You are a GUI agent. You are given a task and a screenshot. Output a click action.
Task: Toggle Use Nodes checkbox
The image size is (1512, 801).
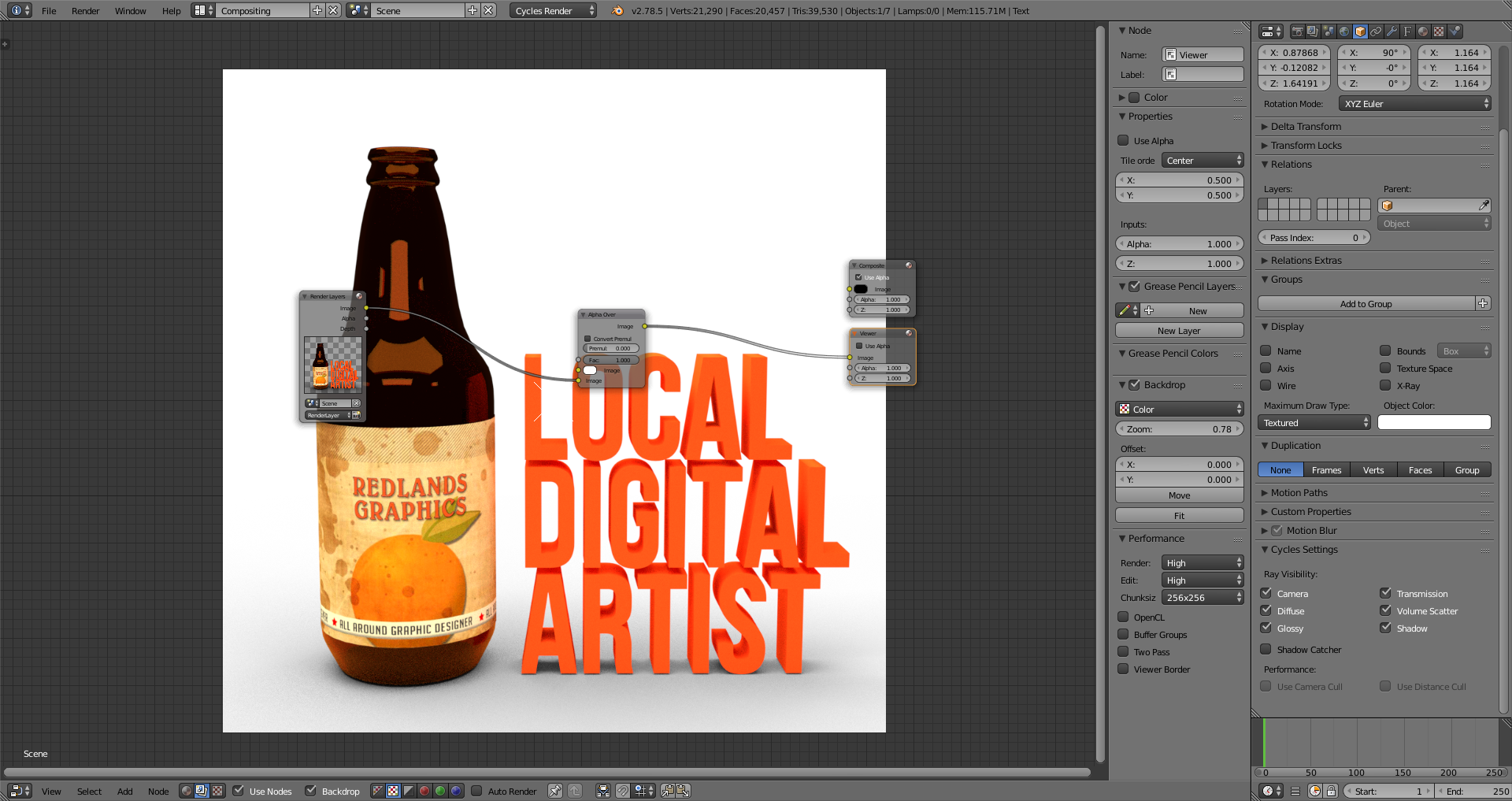click(239, 791)
